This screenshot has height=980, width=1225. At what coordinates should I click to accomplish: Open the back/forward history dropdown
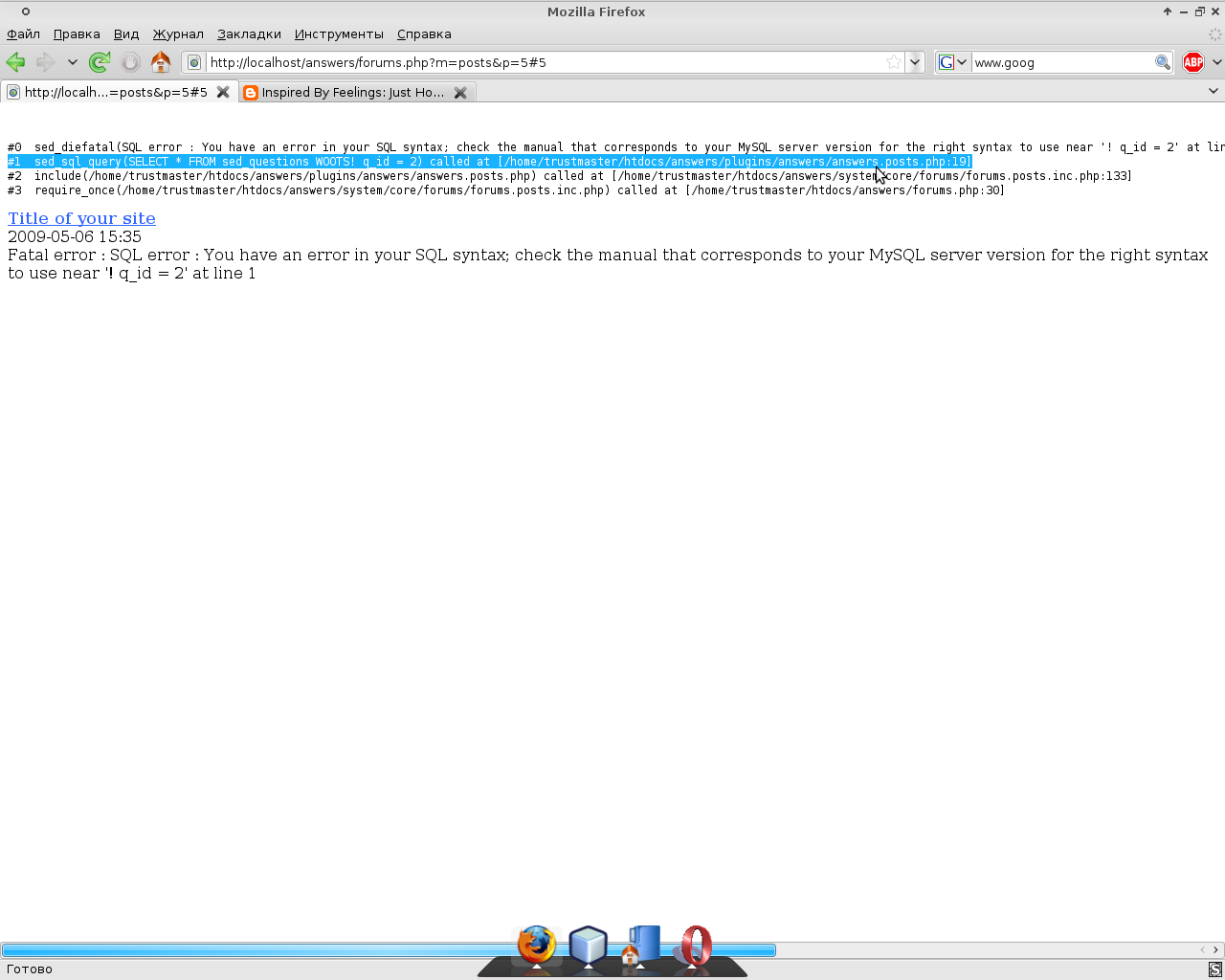click(72, 62)
